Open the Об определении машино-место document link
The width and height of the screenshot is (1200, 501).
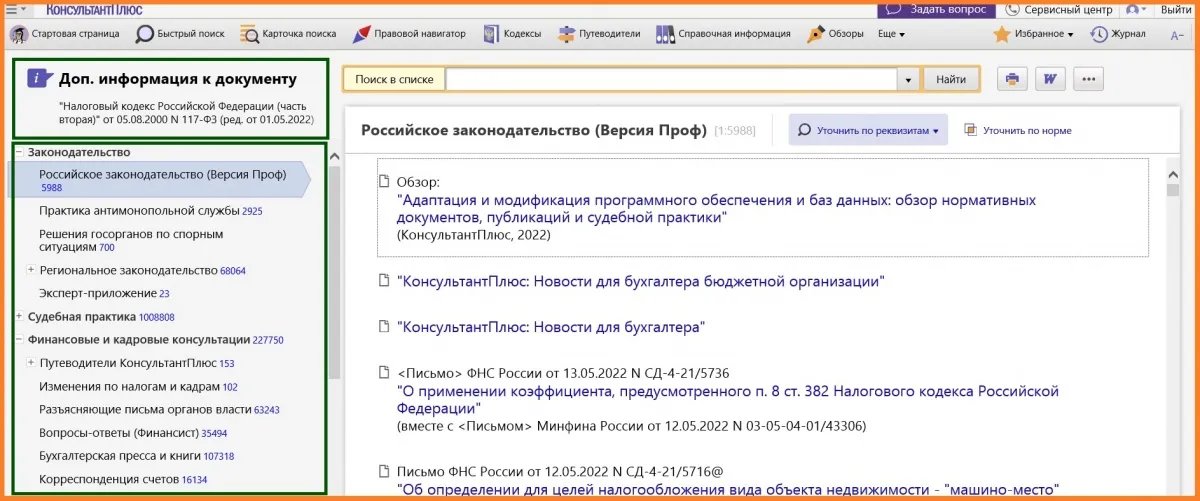[727, 489]
